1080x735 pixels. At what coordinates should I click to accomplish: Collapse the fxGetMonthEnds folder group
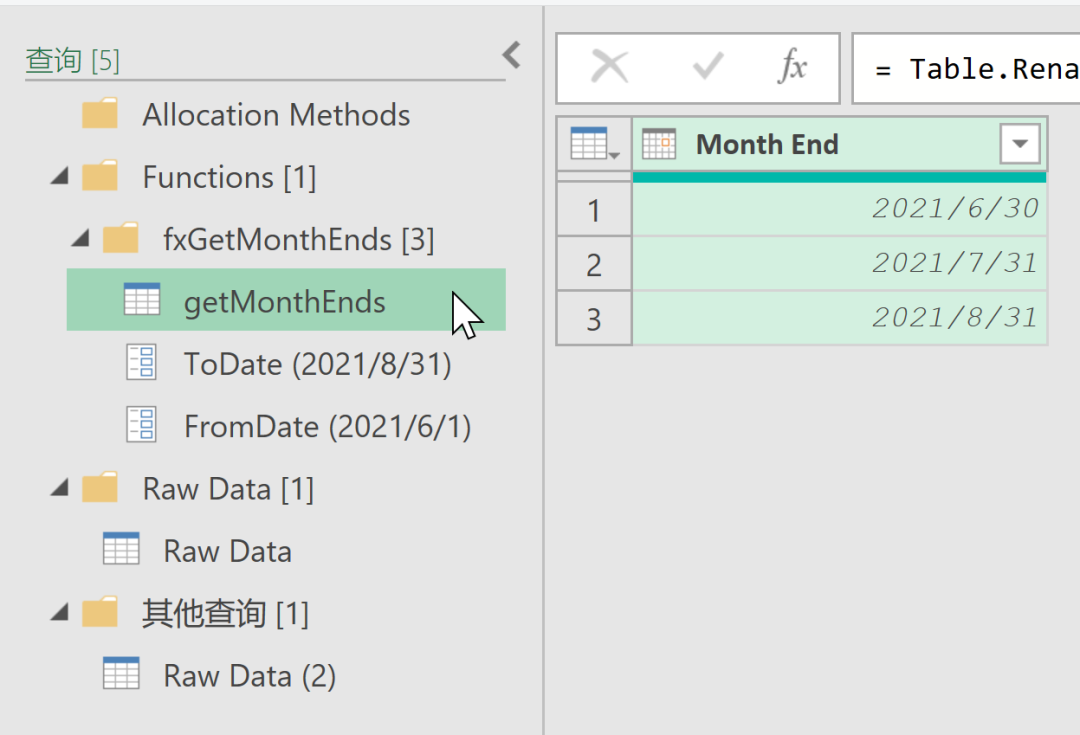coord(81,240)
